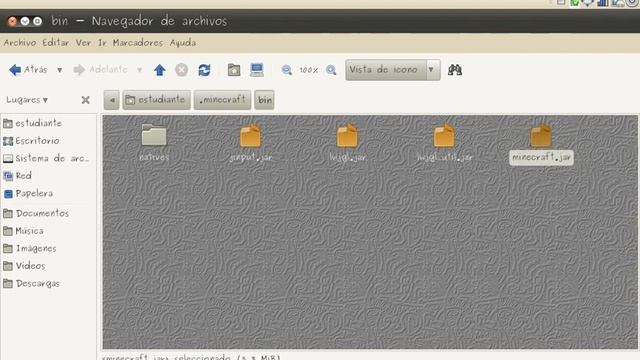Open the home folder toolbar icon

234,70
